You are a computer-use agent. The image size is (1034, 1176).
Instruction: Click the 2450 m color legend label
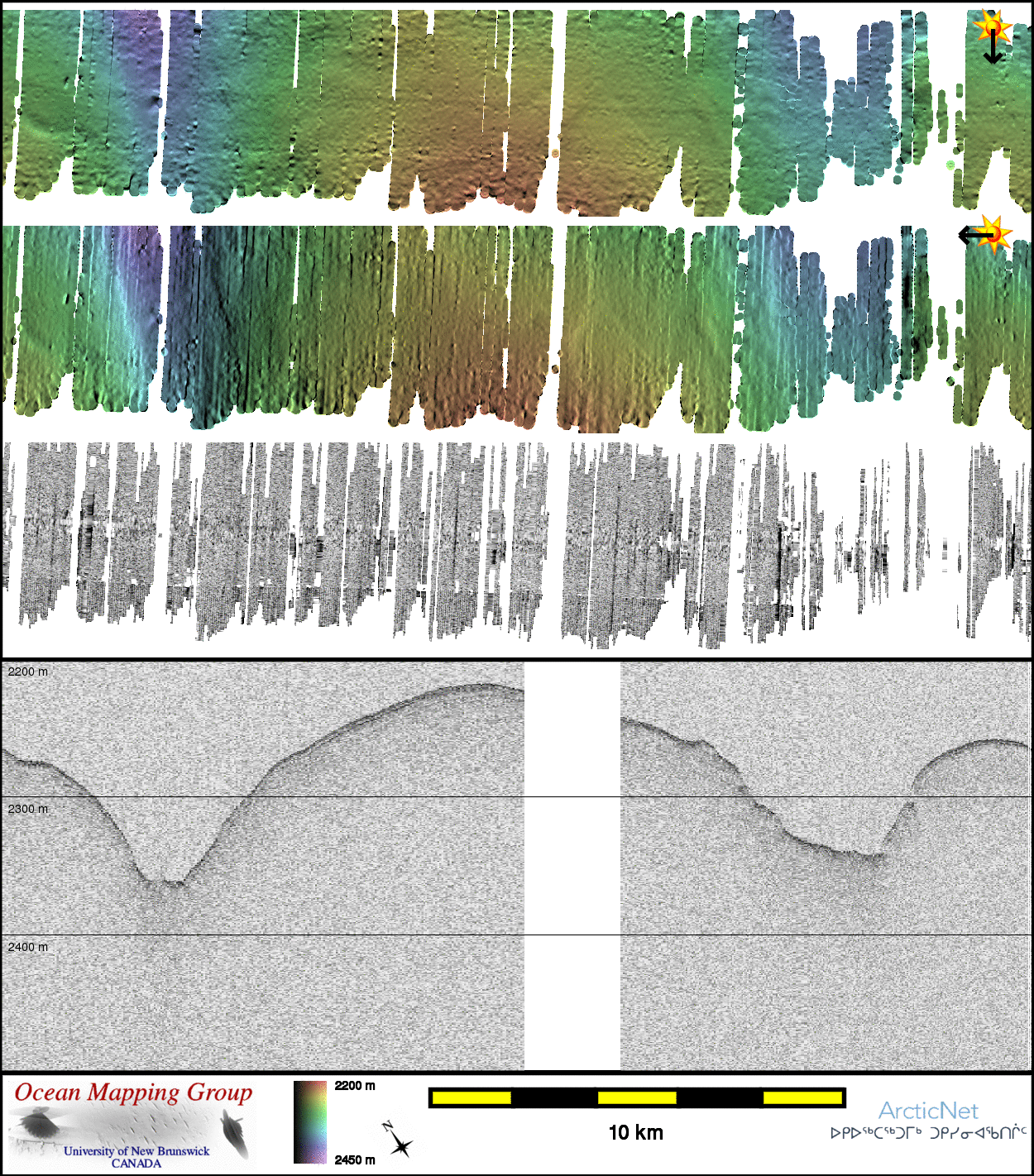[x=355, y=1159]
